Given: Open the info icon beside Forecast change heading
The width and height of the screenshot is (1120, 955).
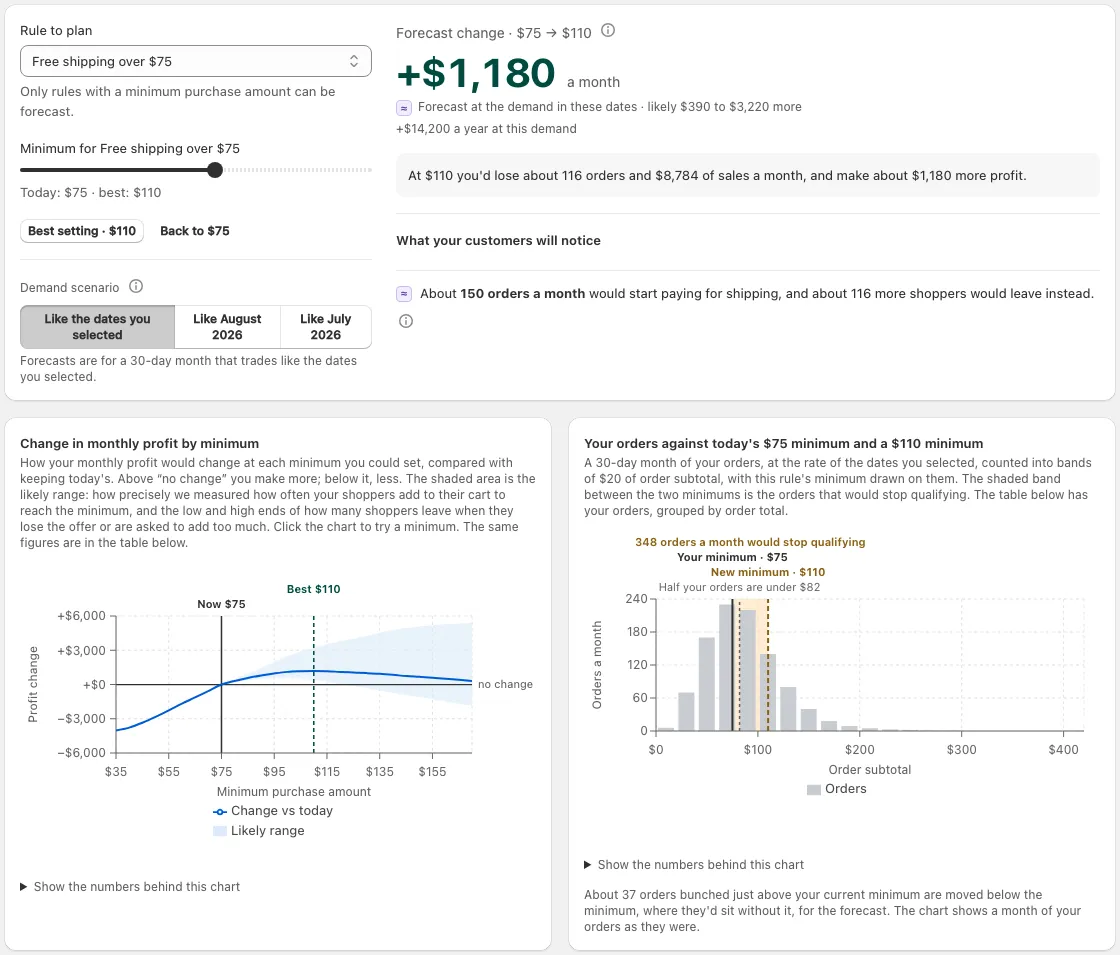Looking at the screenshot, I should pyautogui.click(x=608, y=31).
